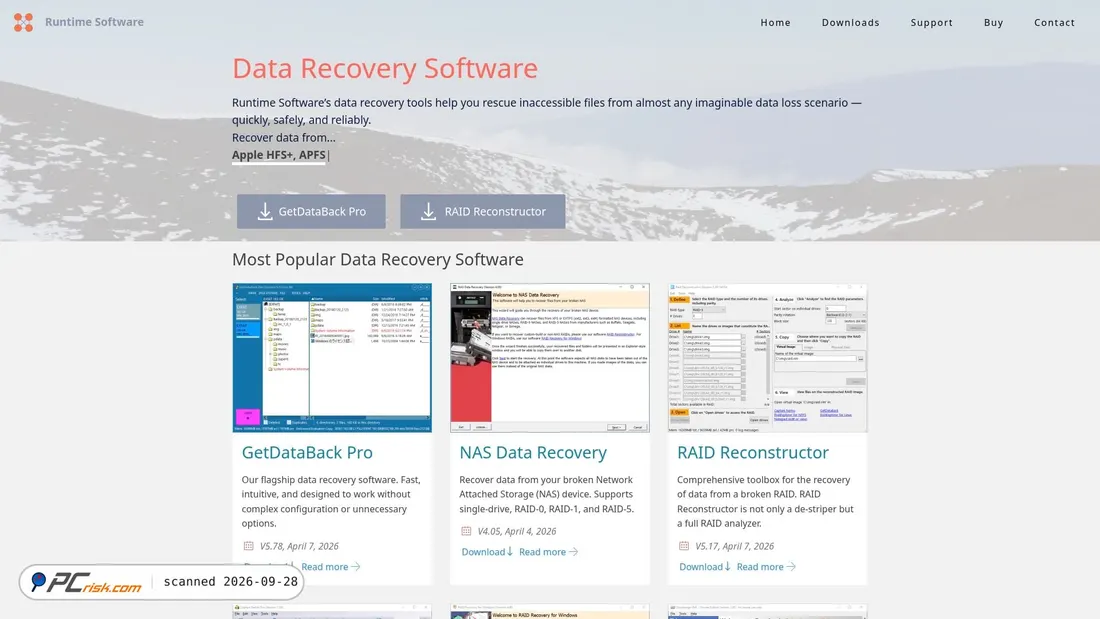Download RAID Reconstructor from hero button

click(x=483, y=211)
